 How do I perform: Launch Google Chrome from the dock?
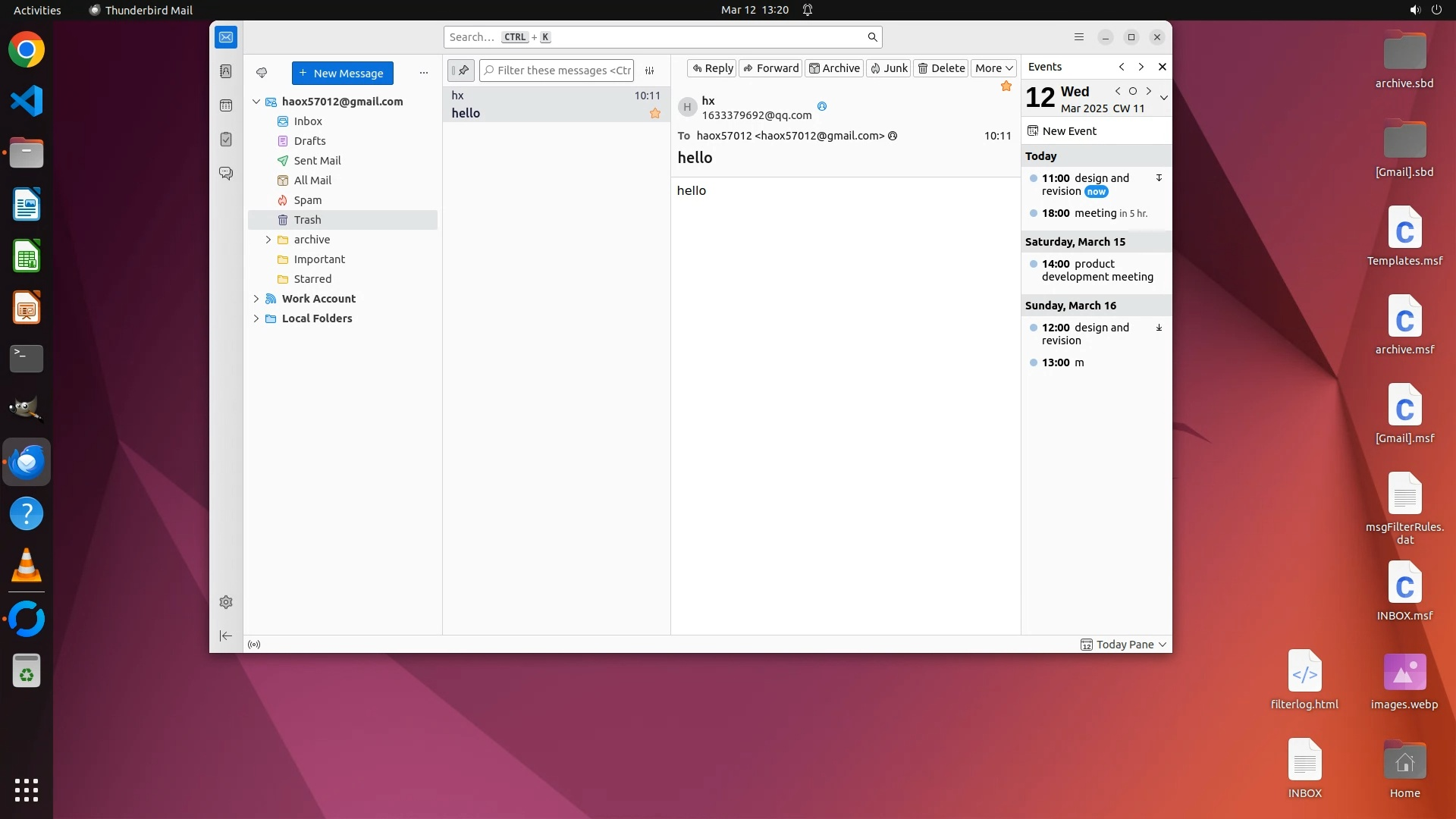pyautogui.click(x=27, y=50)
